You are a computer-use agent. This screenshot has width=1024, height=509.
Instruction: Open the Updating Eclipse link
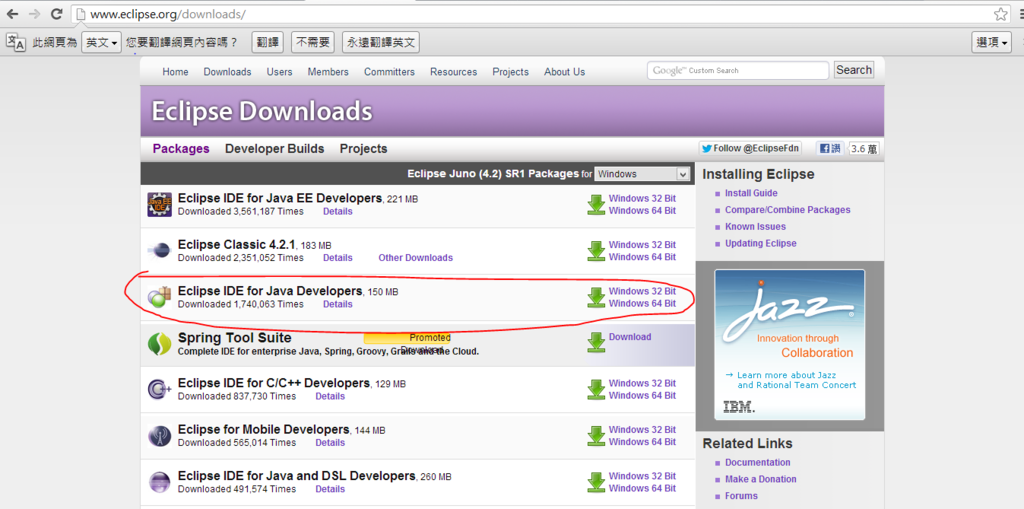point(761,243)
